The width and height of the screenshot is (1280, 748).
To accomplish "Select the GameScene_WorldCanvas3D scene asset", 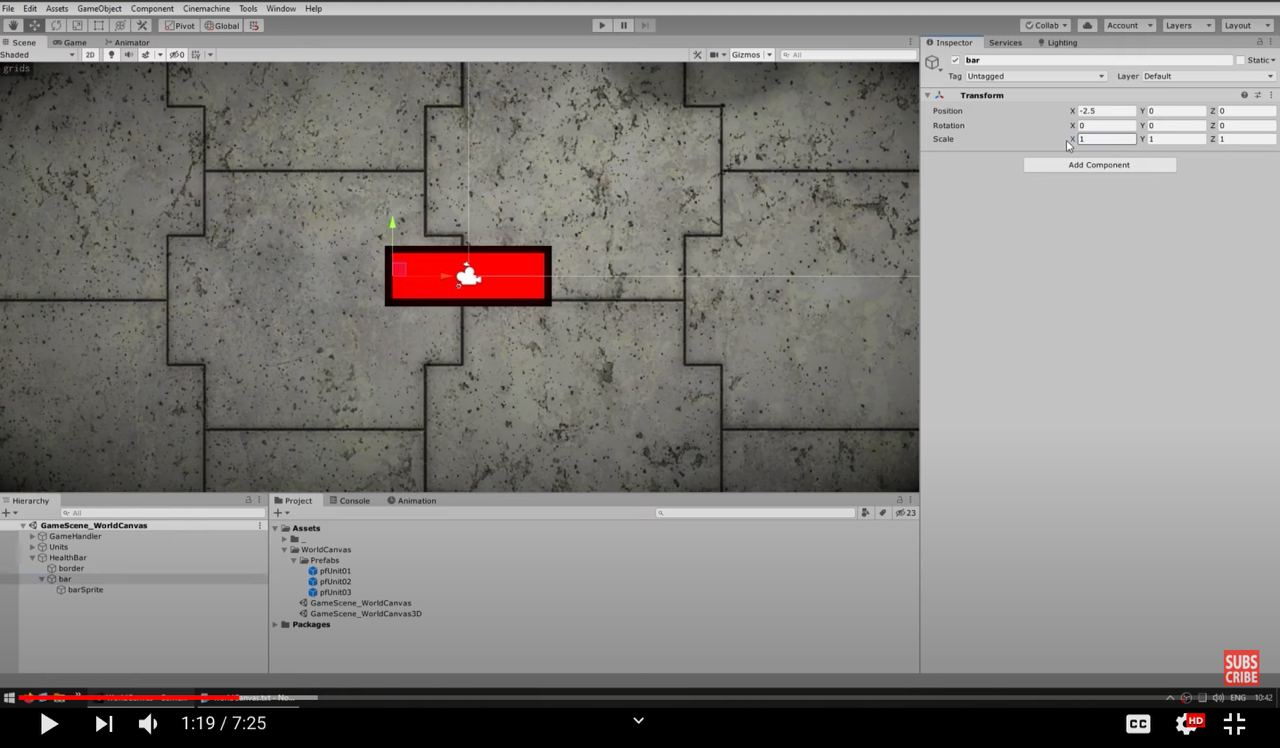I will tap(366, 614).
